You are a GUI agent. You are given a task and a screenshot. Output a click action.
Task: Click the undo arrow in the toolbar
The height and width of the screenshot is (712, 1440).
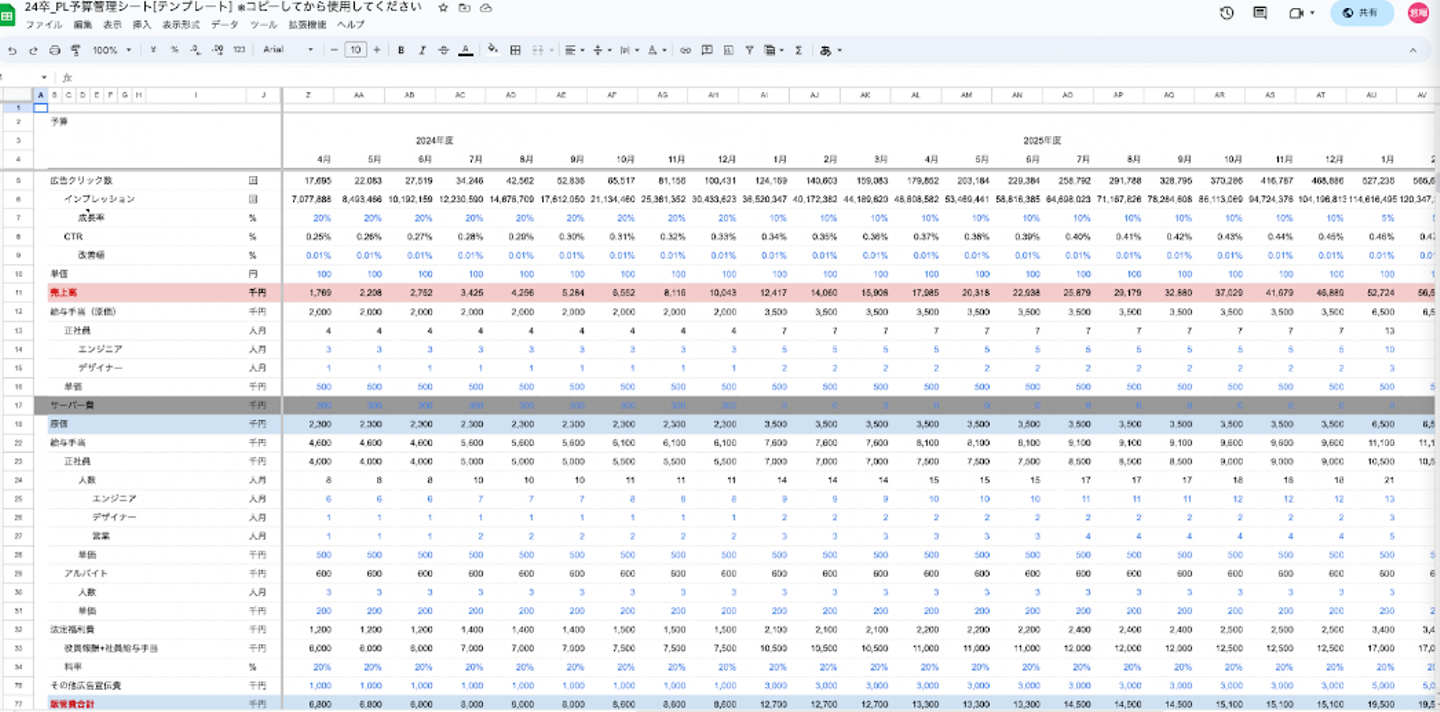[12, 50]
